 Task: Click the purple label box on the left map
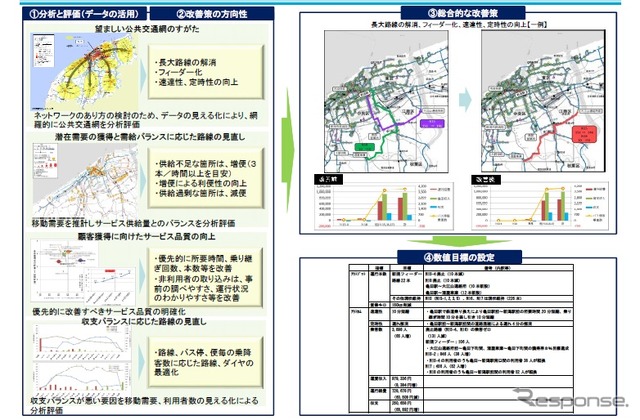432,124
